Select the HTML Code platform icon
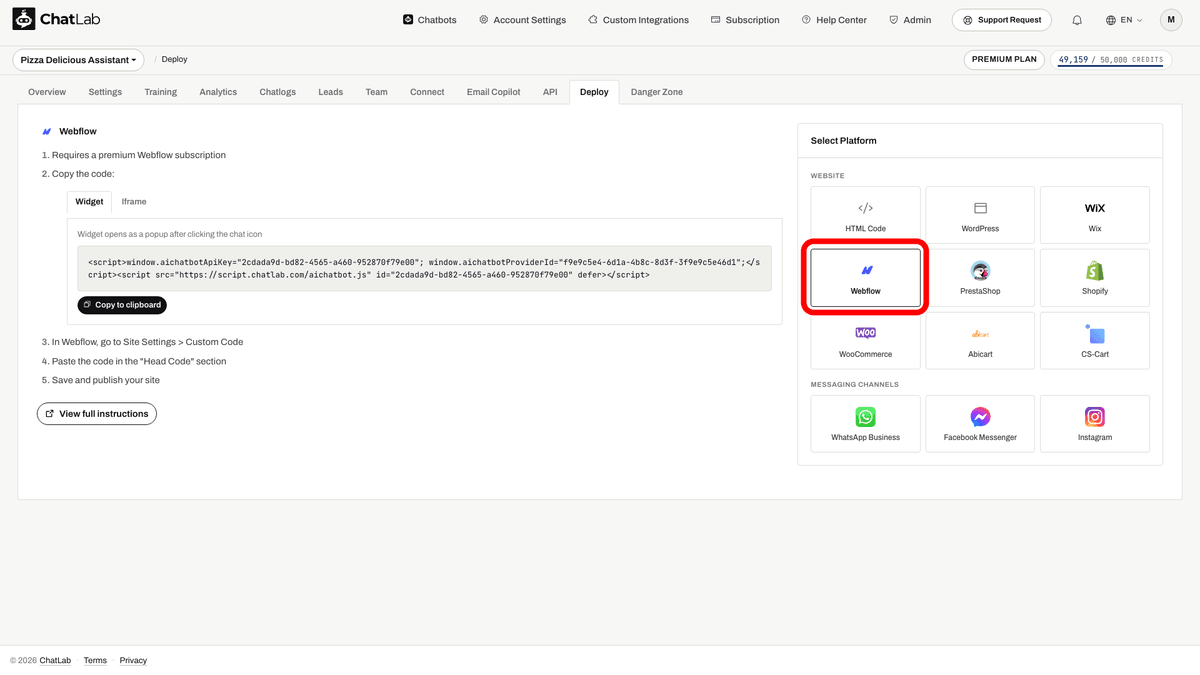Viewport: 1200px width, 675px height. tap(866, 208)
